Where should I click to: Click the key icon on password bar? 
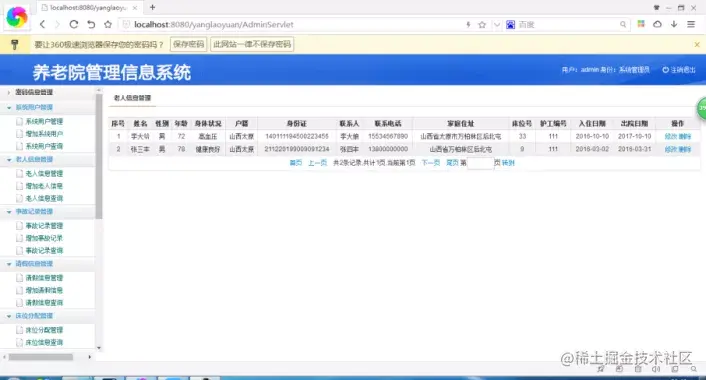(x=14, y=45)
